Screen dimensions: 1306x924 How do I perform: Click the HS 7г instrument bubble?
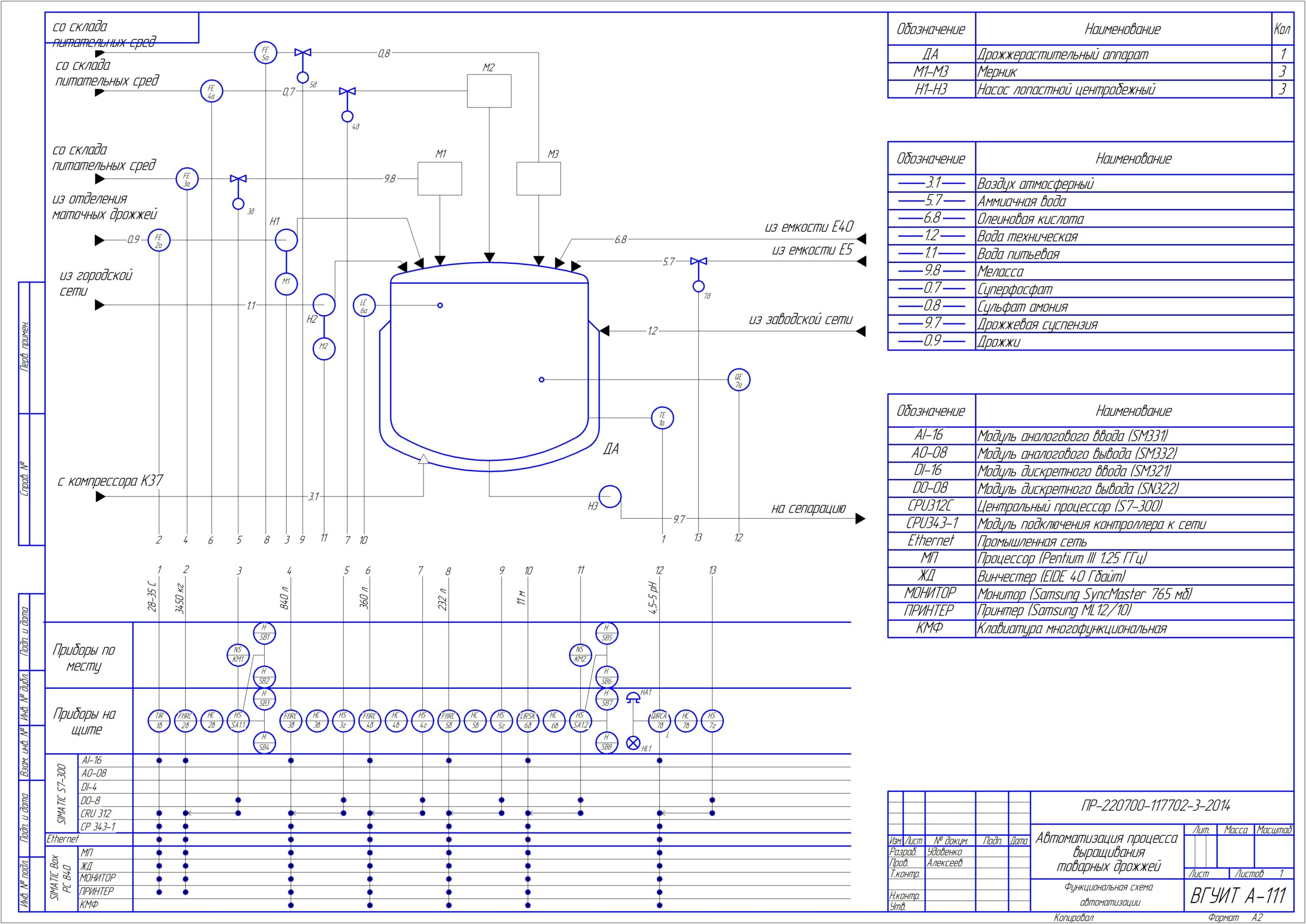(712, 721)
